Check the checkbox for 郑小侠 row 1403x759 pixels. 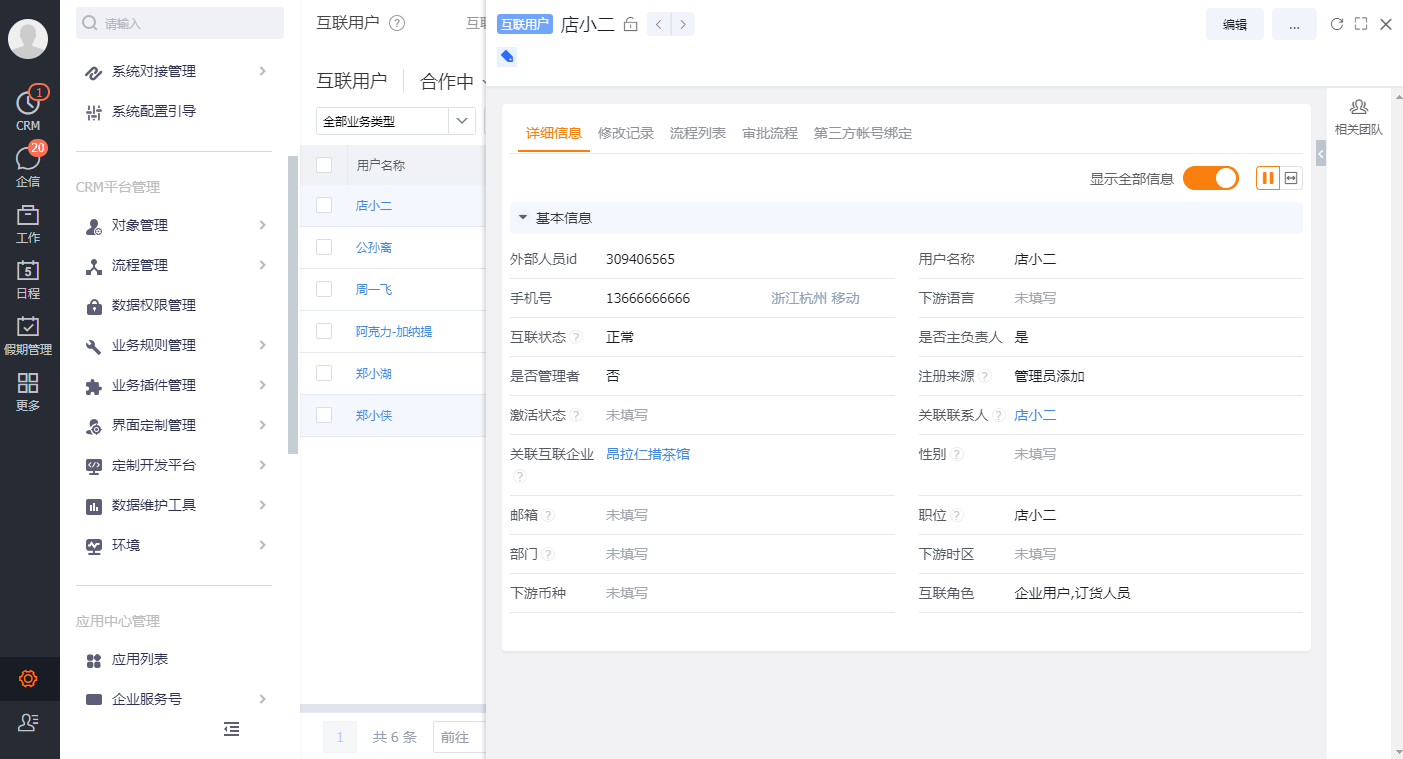click(x=324, y=415)
